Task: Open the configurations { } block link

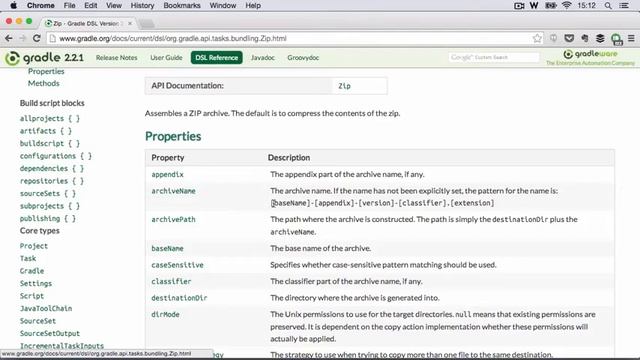Action: 56,156
